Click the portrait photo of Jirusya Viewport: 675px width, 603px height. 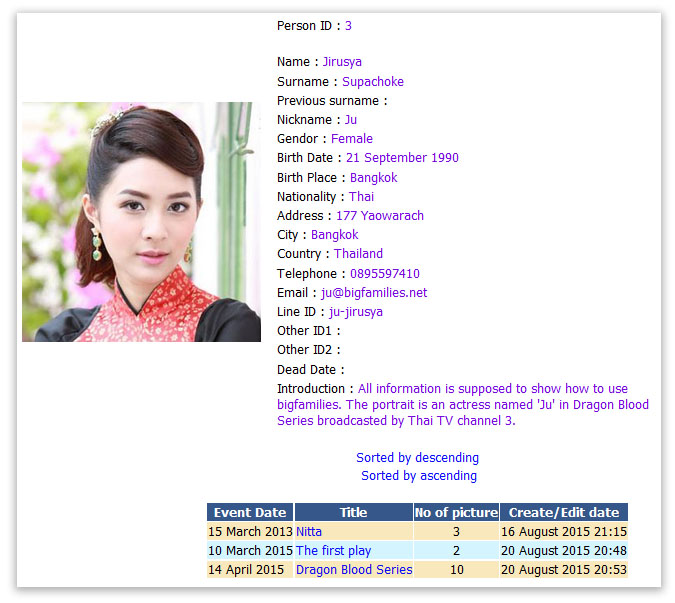click(x=141, y=222)
